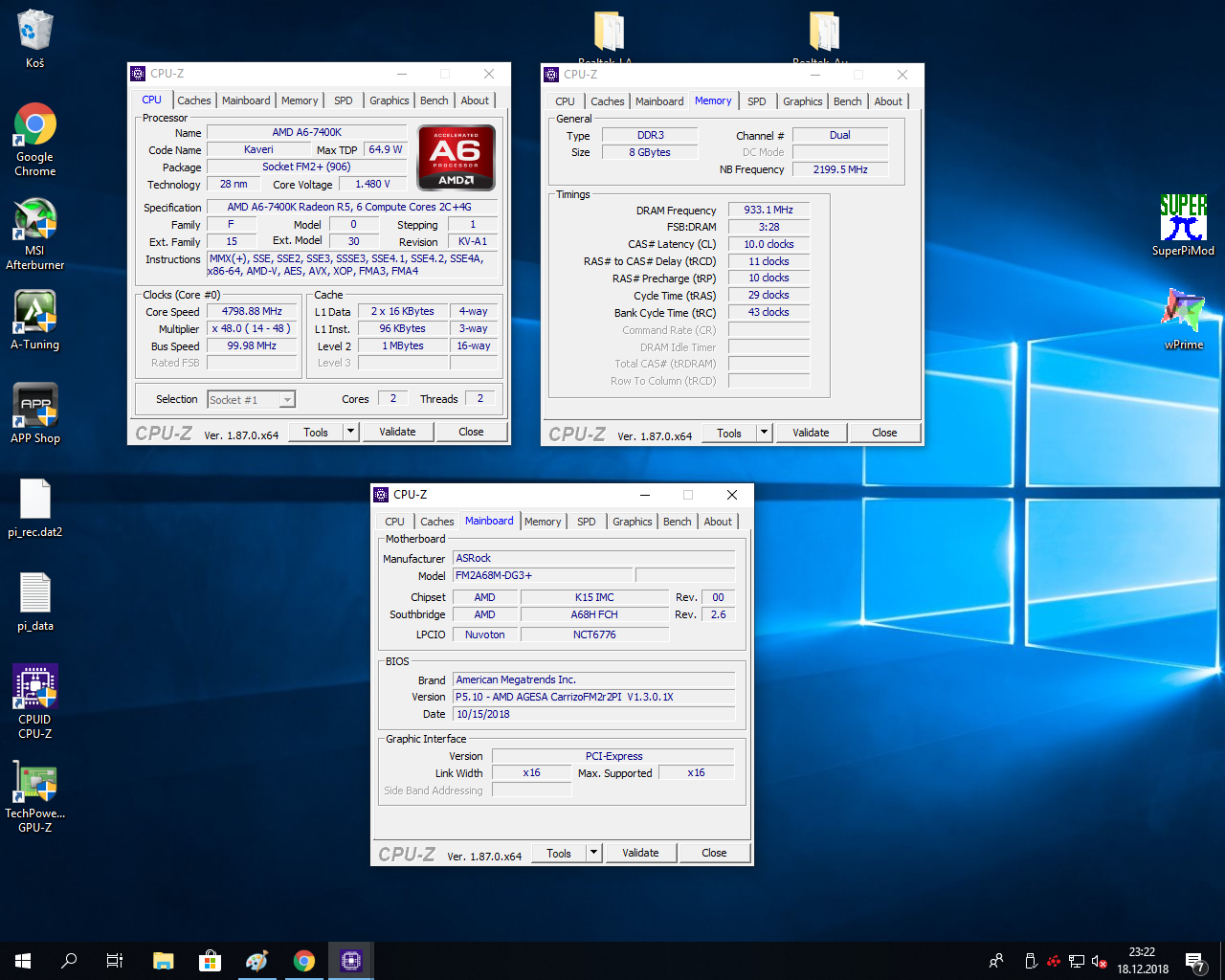This screenshot has height=980, width=1225.
Task: Select the '43 clocks' Bank Cycle Time value
Action: (x=768, y=312)
